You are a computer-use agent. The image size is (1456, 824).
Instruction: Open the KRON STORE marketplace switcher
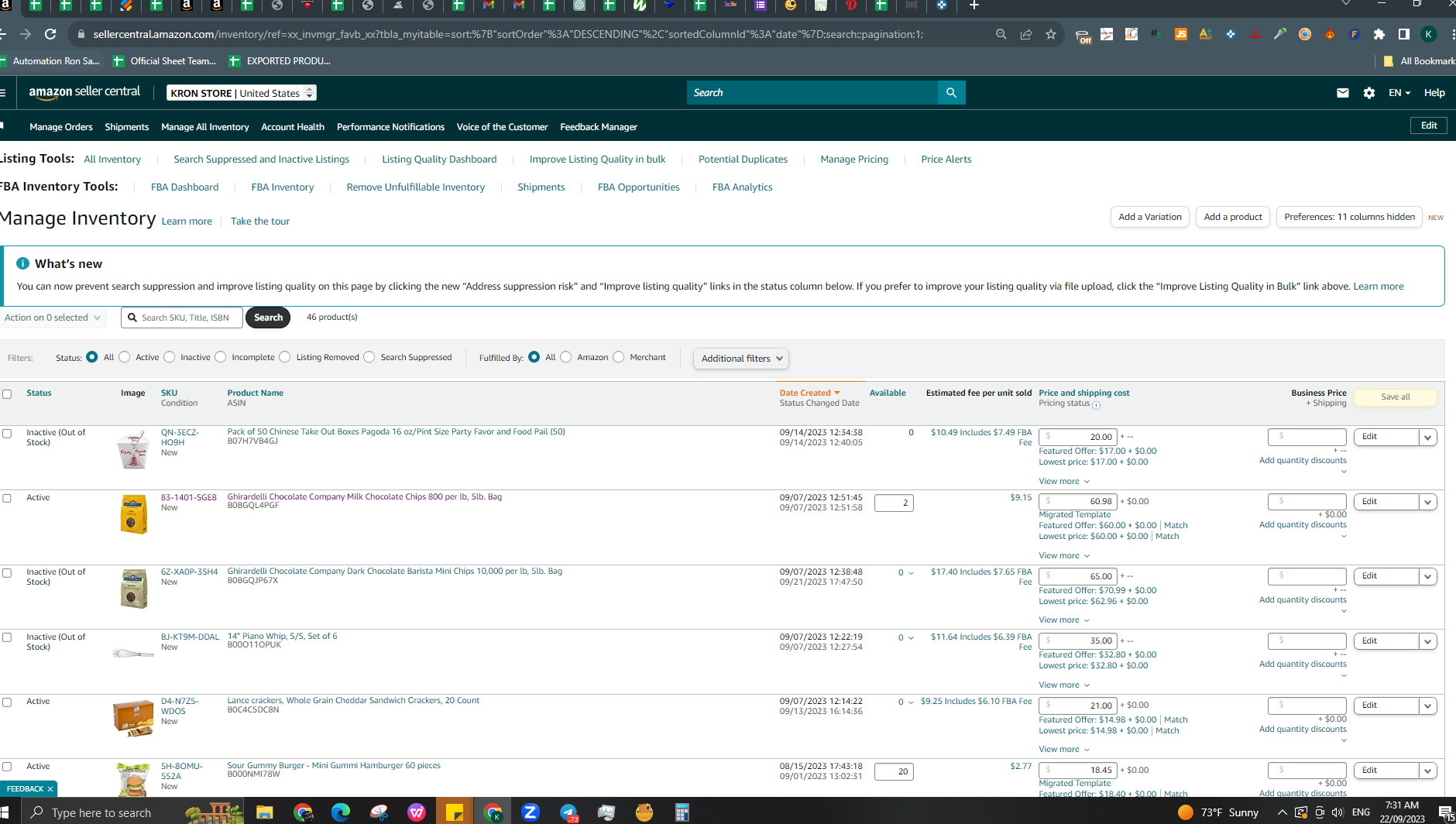click(242, 93)
